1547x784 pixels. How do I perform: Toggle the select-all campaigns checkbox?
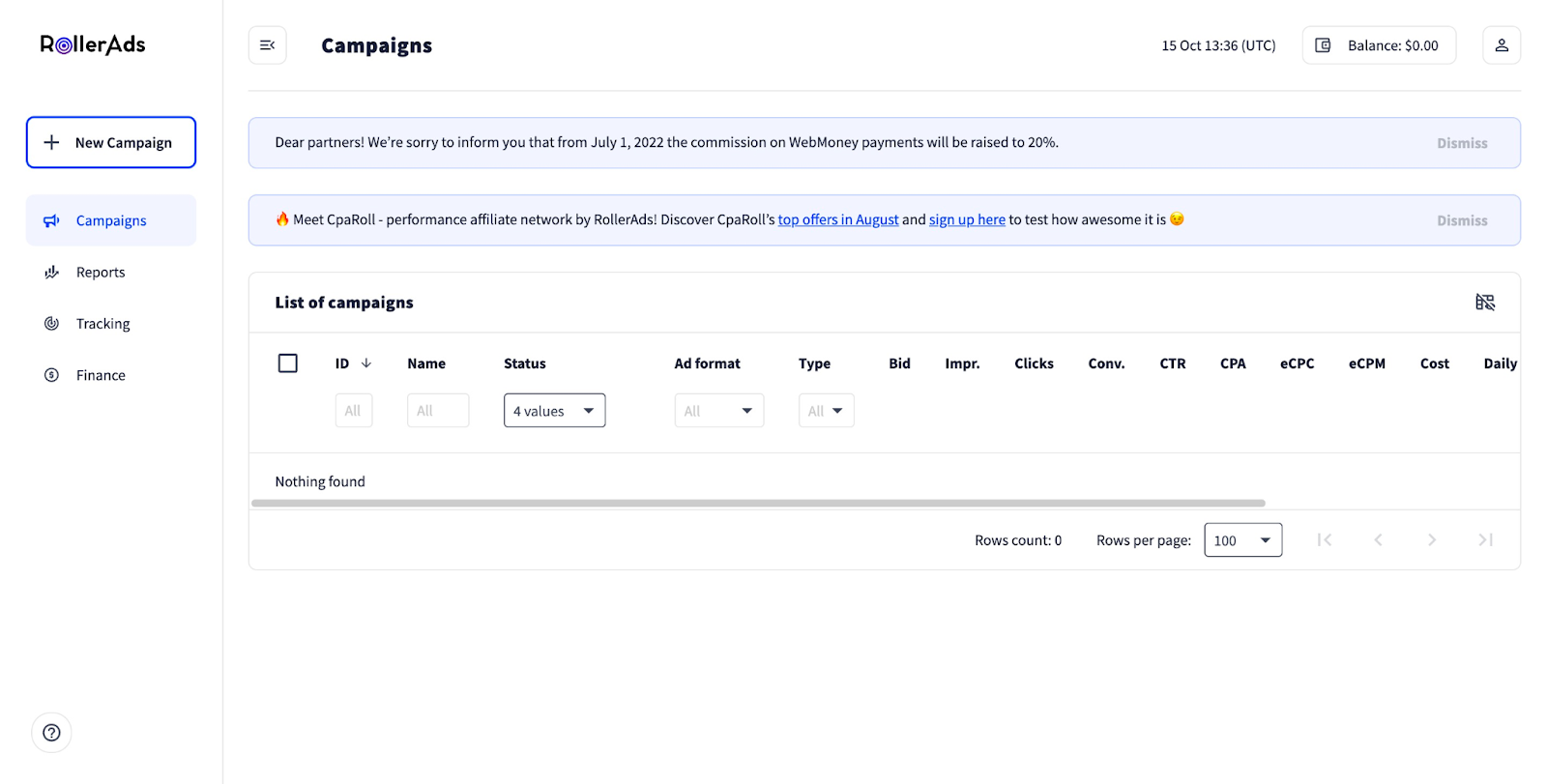(x=288, y=363)
